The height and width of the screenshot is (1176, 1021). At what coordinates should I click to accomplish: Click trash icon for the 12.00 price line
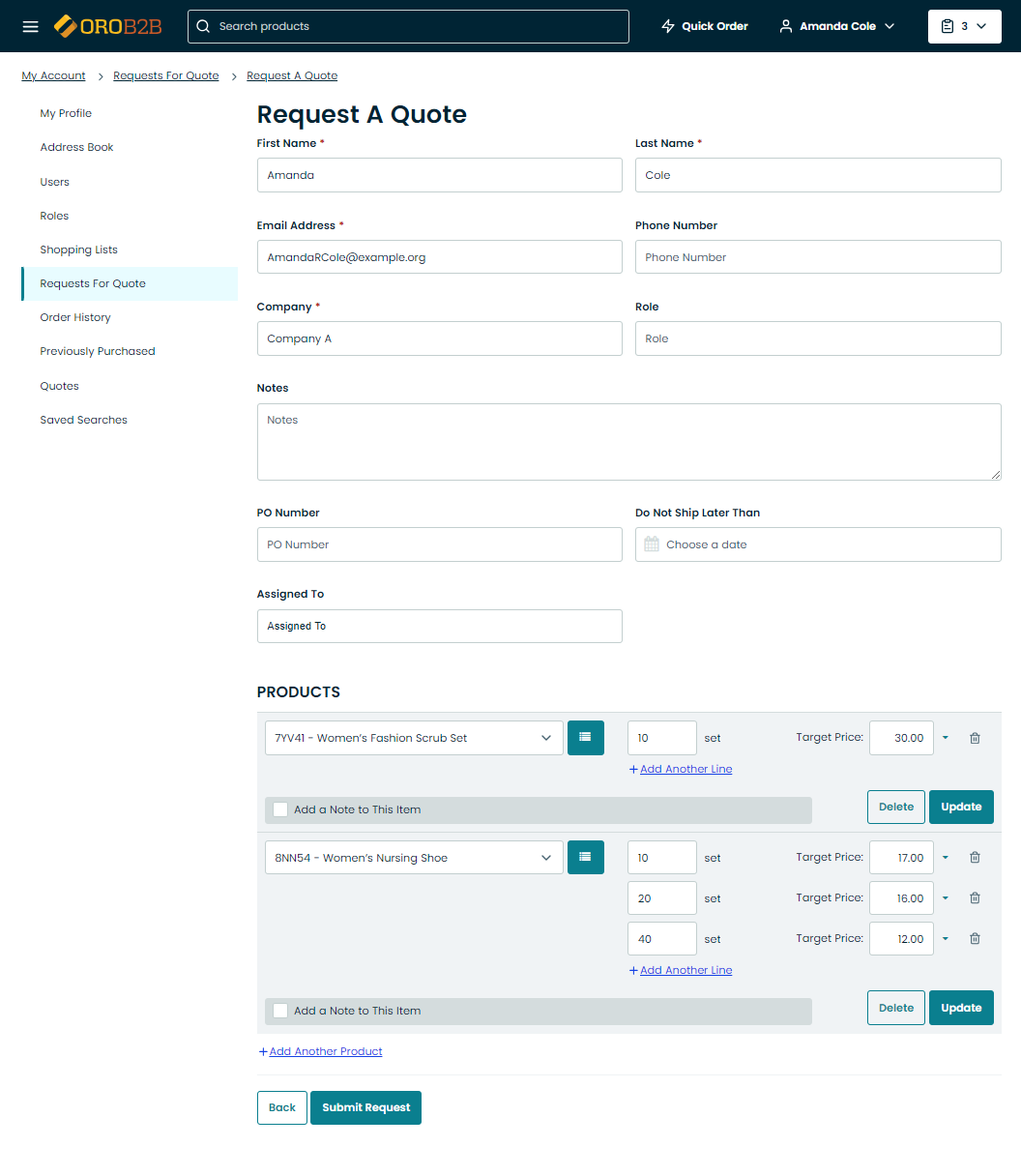coord(975,939)
